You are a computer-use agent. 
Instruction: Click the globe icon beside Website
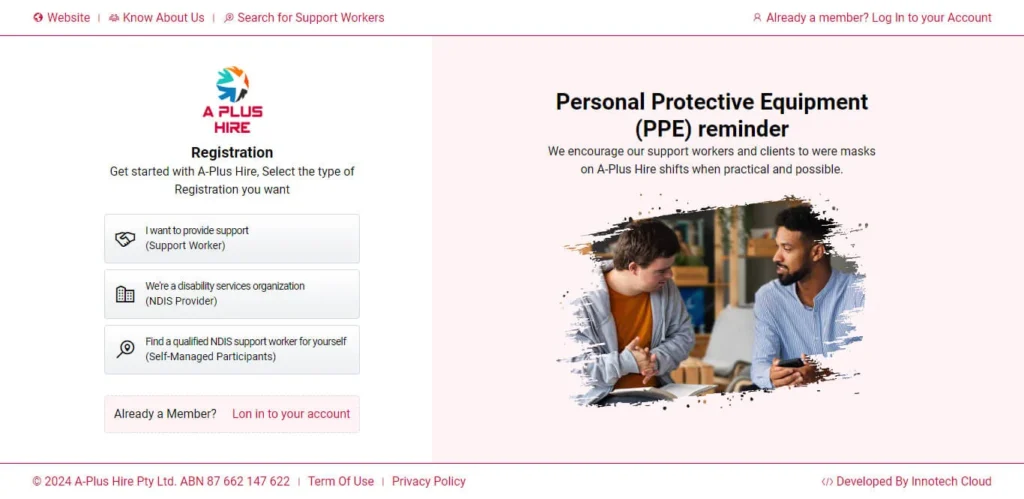click(x=38, y=18)
